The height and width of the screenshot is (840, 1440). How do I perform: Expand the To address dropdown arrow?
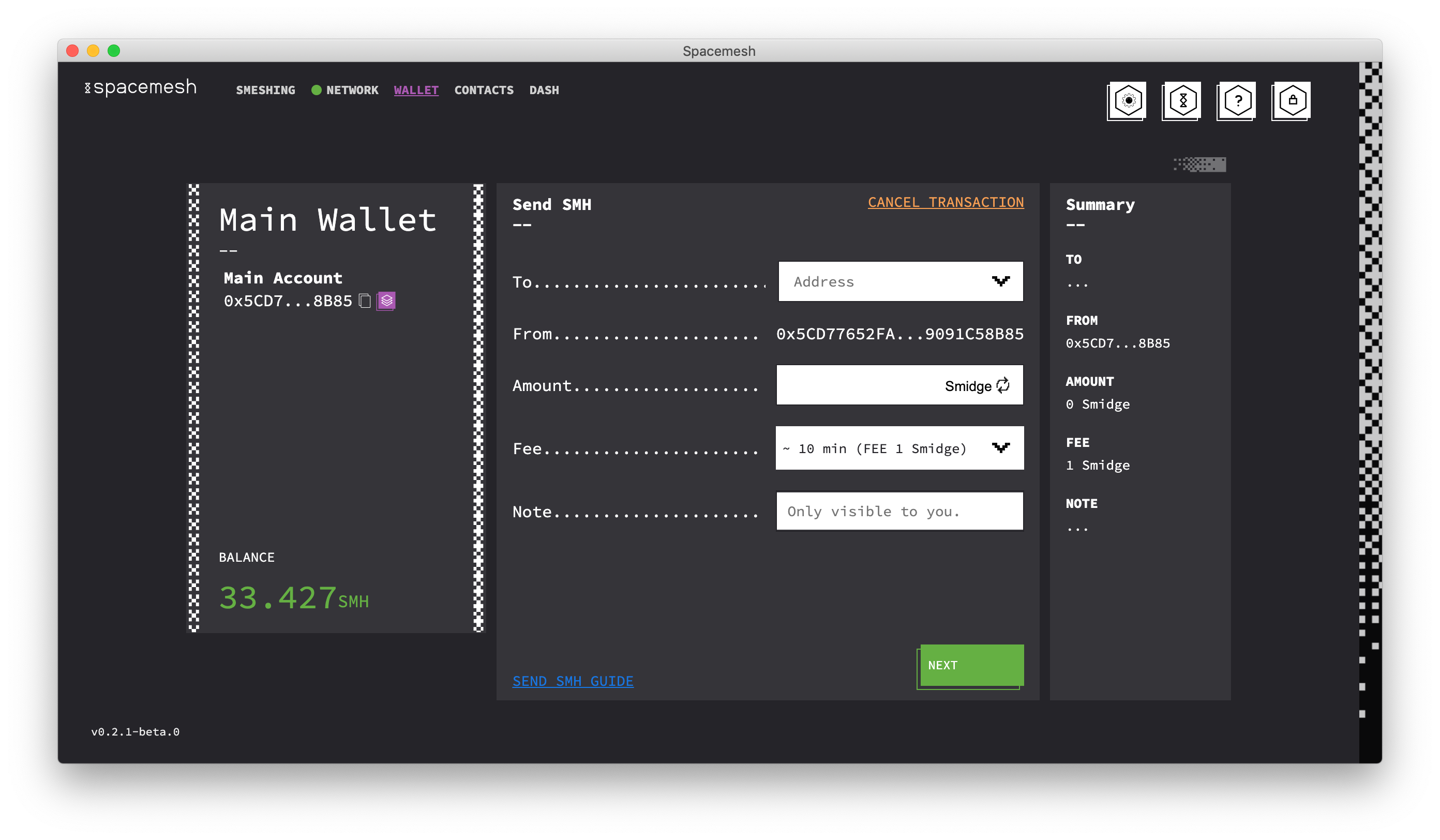tap(1000, 281)
